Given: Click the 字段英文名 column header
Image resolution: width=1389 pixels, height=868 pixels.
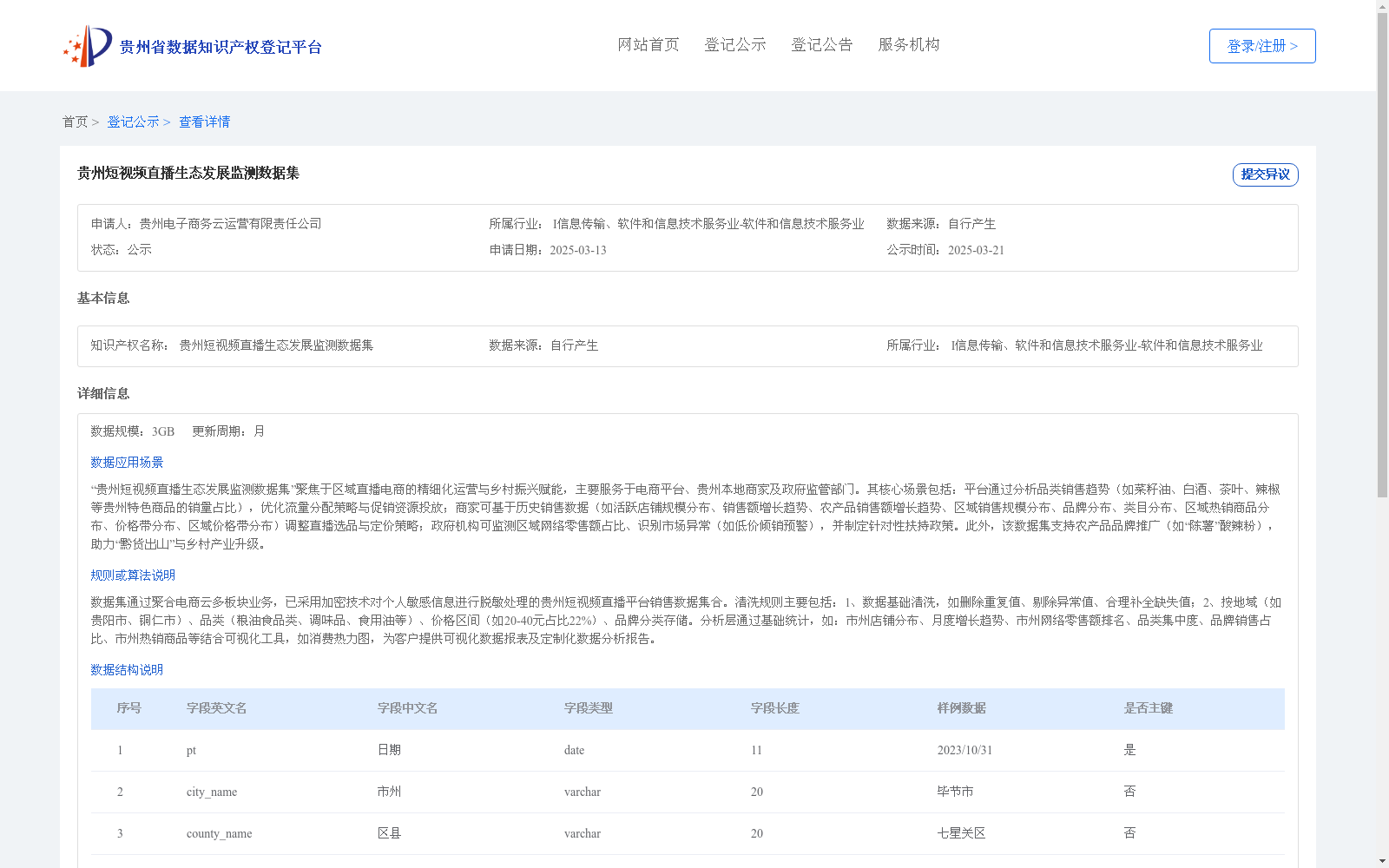Looking at the screenshot, I should [x=217, y=708].
